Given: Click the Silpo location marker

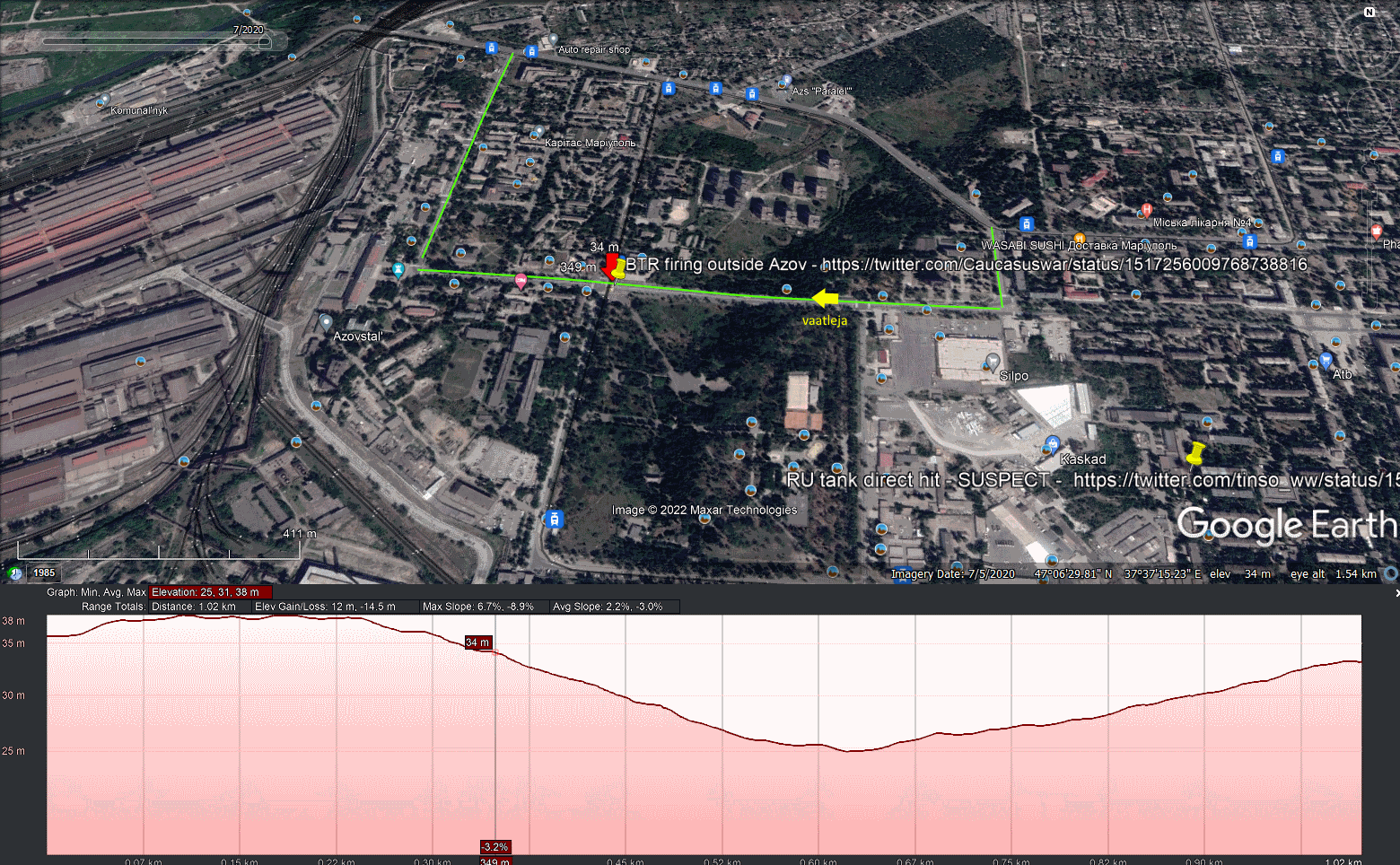Looking at the screenshot, I should (x=993, y=361).
